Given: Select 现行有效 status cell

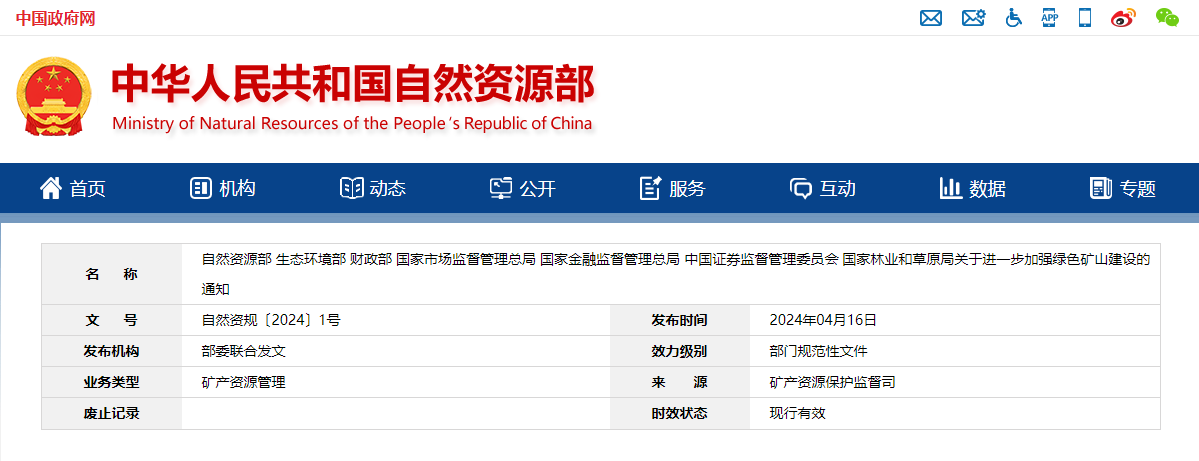Looking at the screenshot, I should (798, 414).
